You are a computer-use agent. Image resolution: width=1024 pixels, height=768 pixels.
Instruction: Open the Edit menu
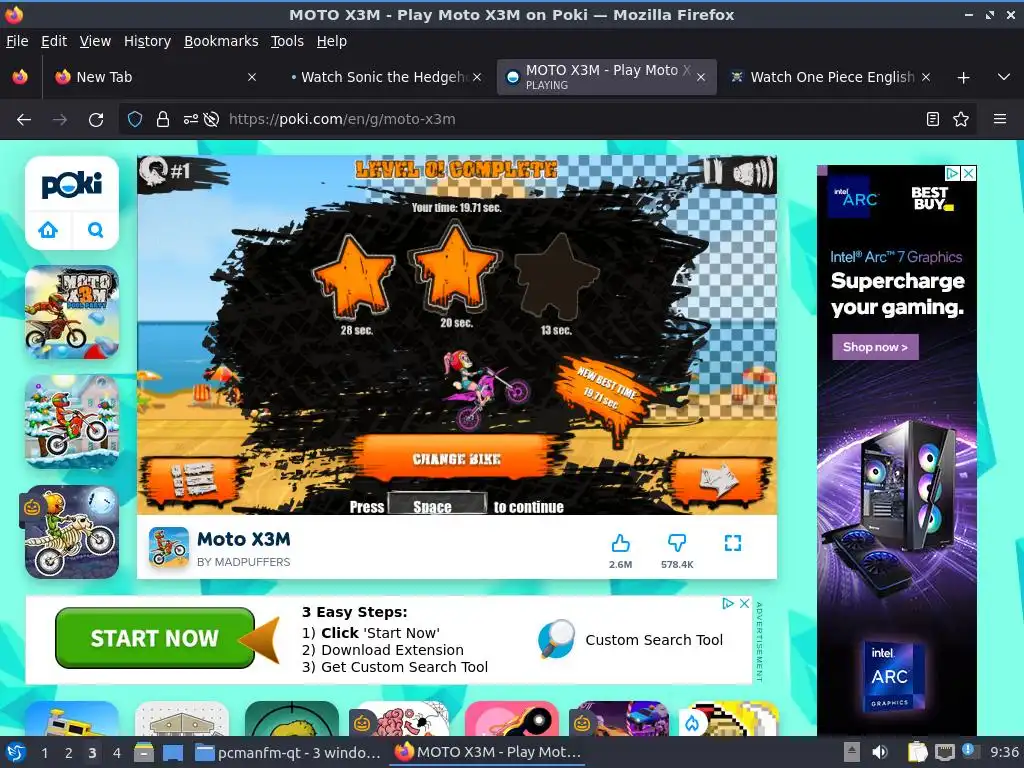[54, 41]
